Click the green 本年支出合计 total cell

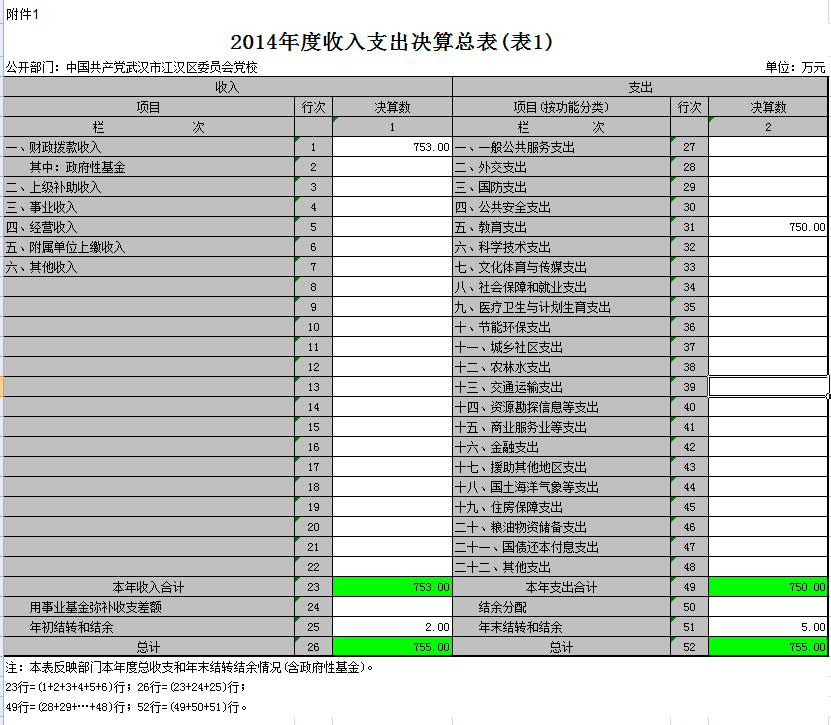click(x=768, y=587)
